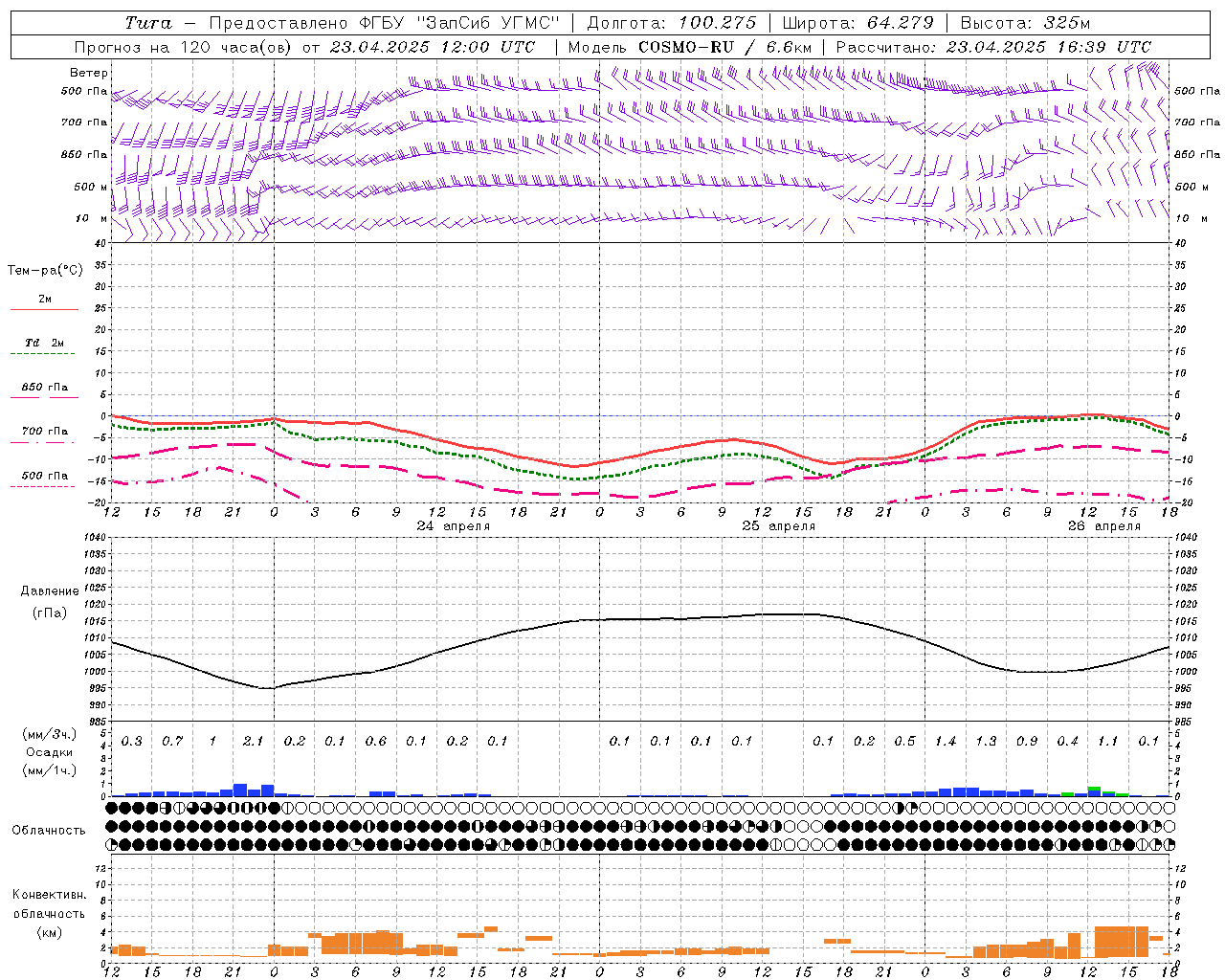
Task: Click the 3-hour precipitation value 1.1
Action: click(1108, 741)
